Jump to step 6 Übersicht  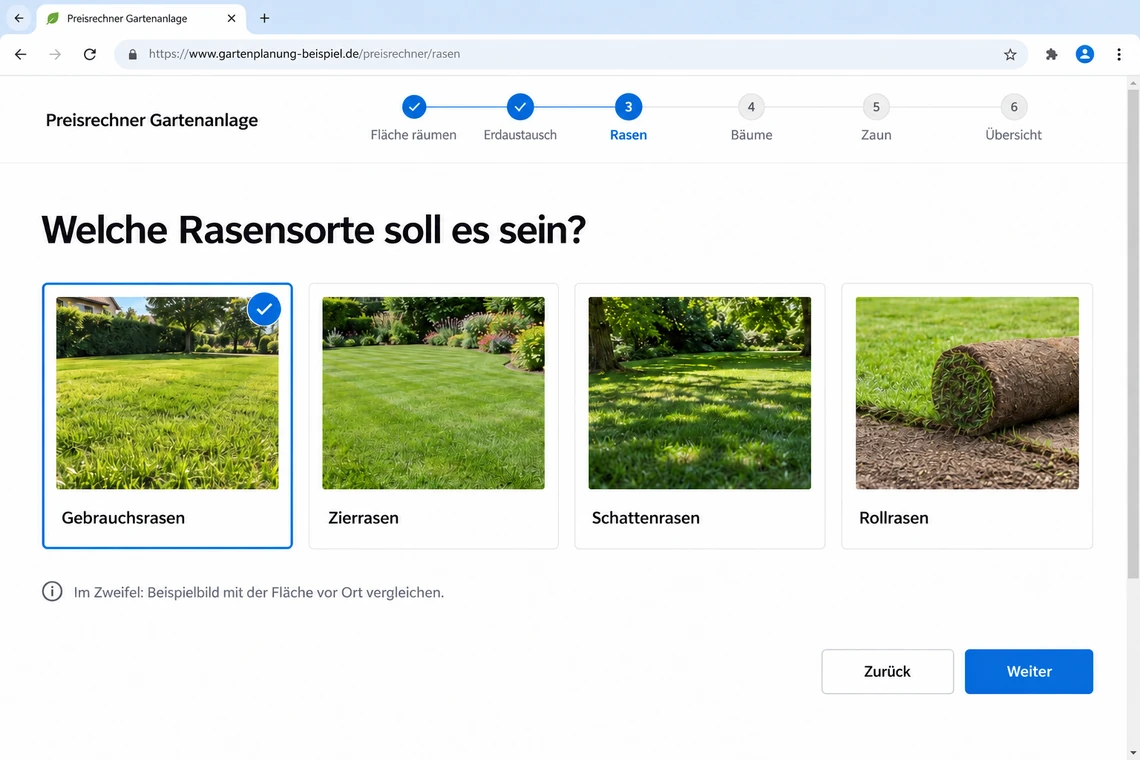tap(1013, 119)
